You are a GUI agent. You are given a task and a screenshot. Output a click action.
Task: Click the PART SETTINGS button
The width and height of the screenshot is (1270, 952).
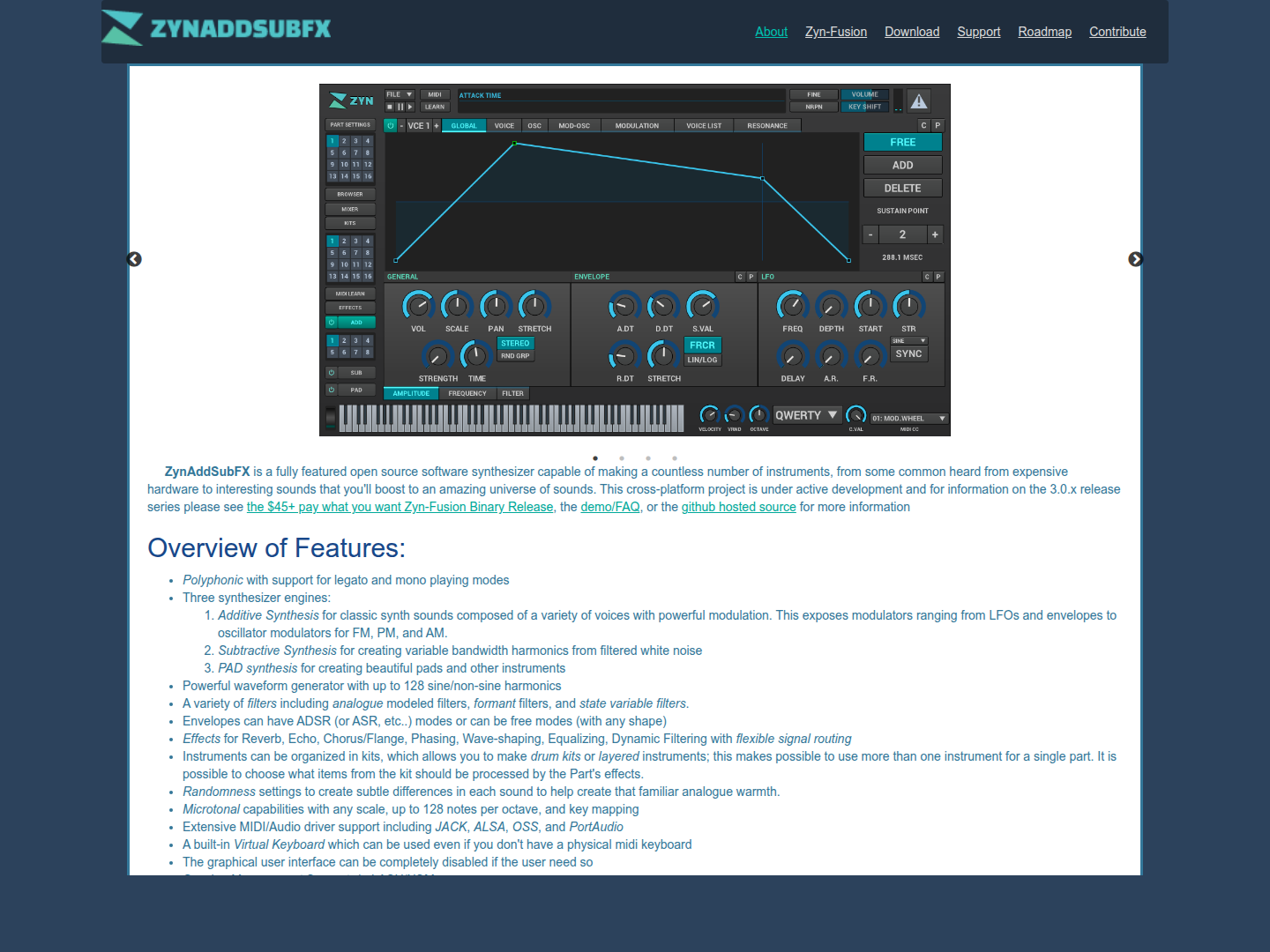tap(350, 125)
